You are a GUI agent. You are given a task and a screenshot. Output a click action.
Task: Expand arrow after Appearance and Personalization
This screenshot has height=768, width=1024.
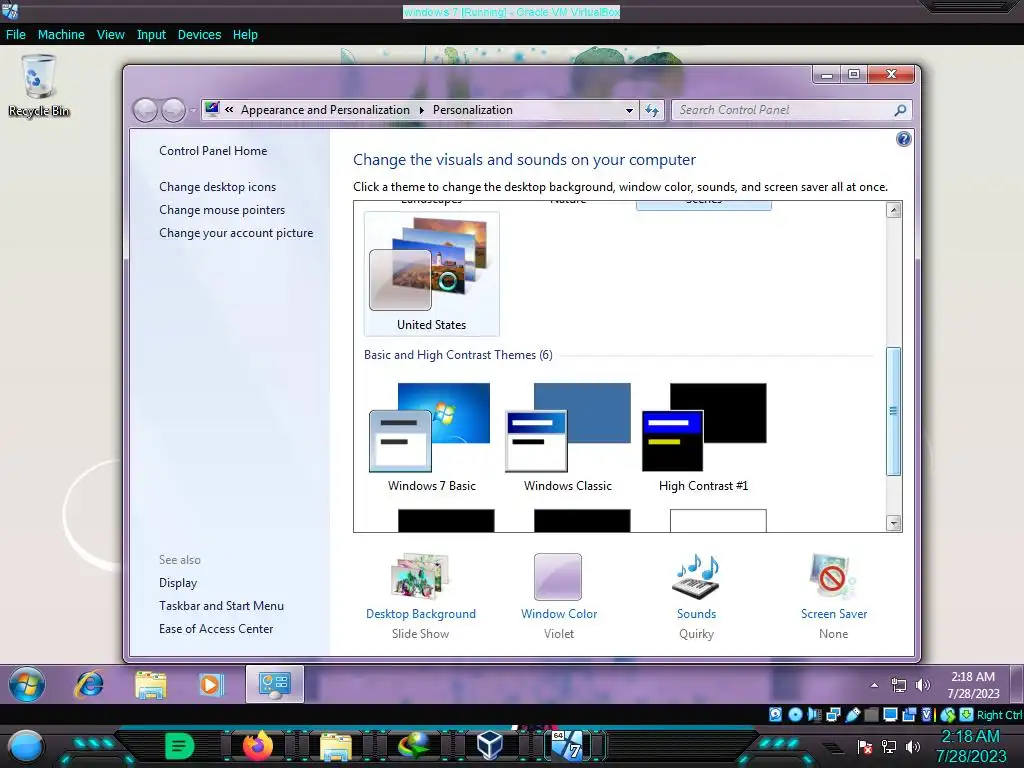(421, 110)
